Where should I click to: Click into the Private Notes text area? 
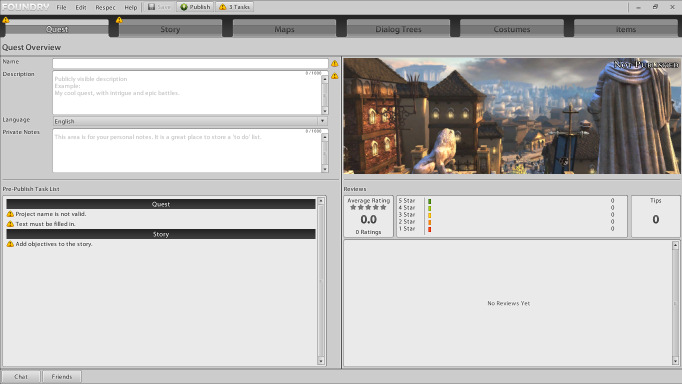click(187, 150)
